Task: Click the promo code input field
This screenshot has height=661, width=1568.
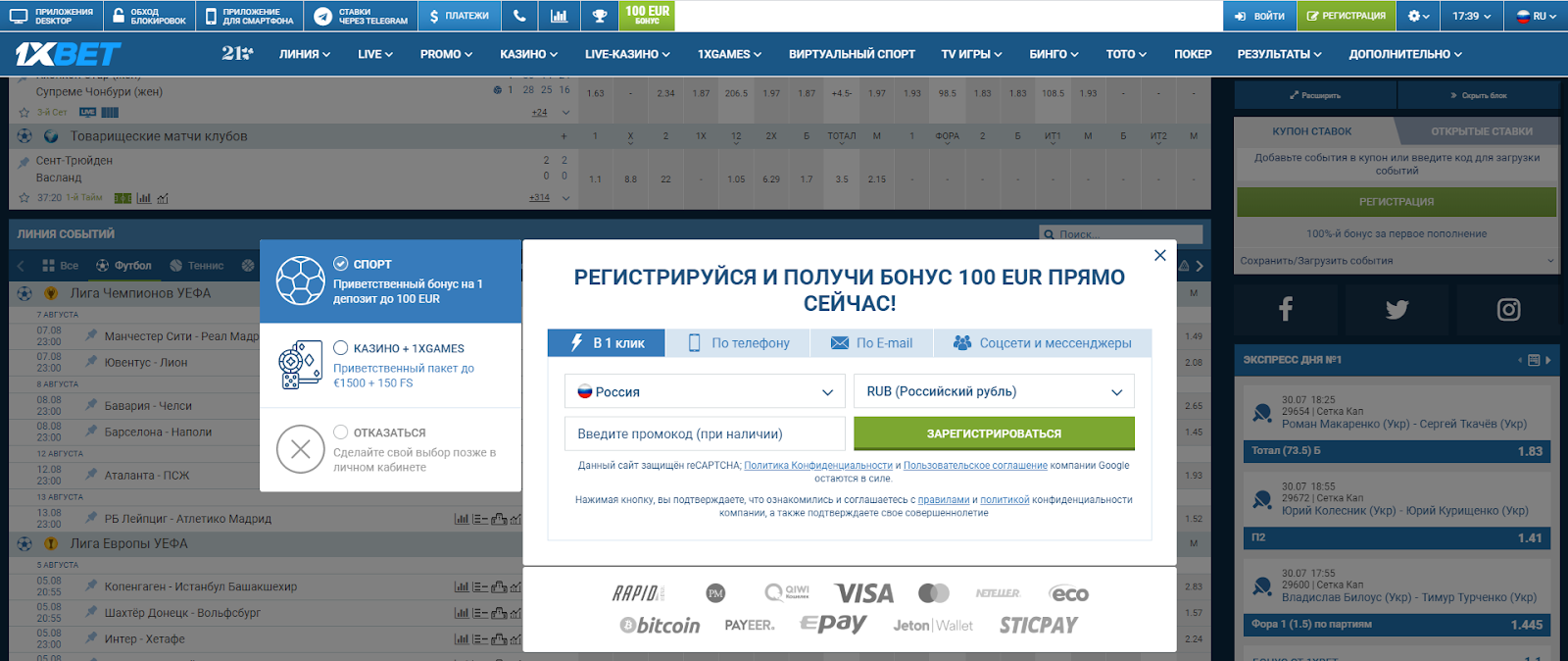Action: pyautogui.click(x=704, y=433)
